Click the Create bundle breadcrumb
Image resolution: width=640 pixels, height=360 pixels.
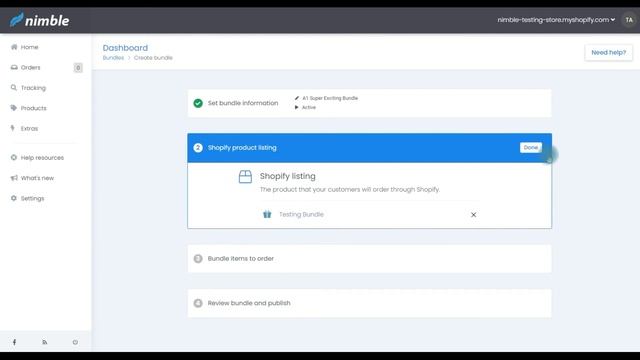point(153,58)
